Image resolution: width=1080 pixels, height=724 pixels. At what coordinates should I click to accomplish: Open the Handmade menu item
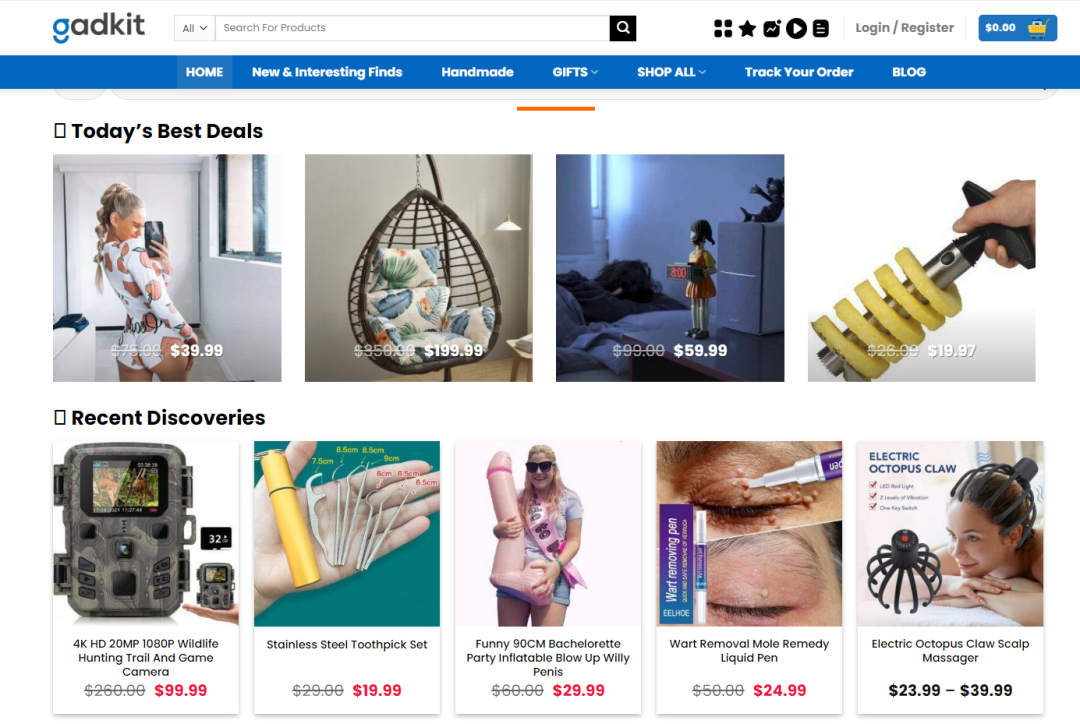click(x=477, y=72)
